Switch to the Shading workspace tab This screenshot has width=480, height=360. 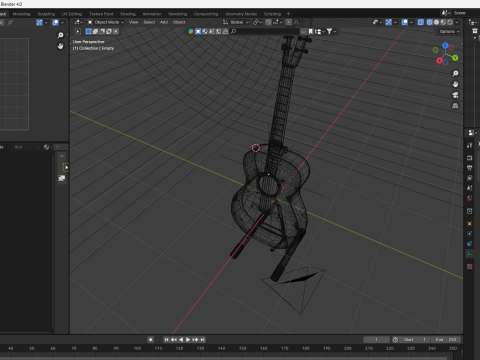click(128, 14)
